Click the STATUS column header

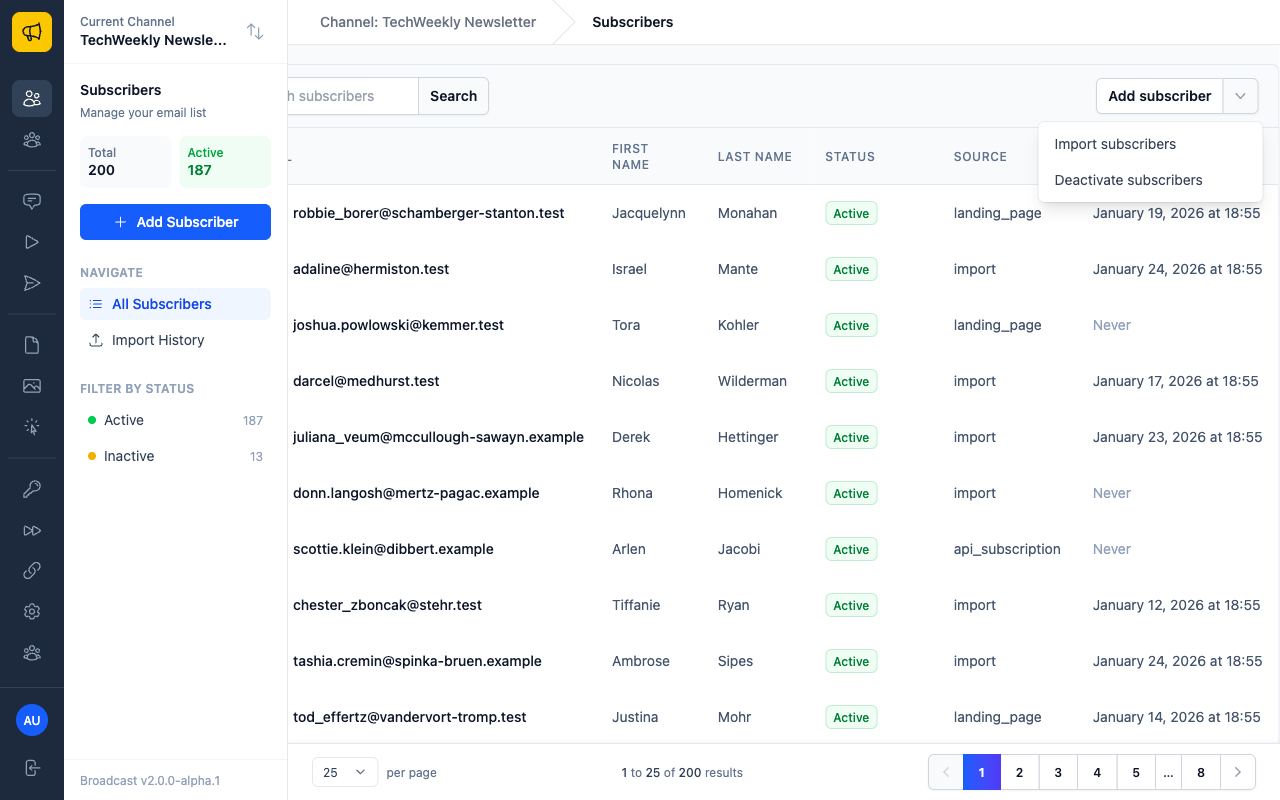point(850,157)
